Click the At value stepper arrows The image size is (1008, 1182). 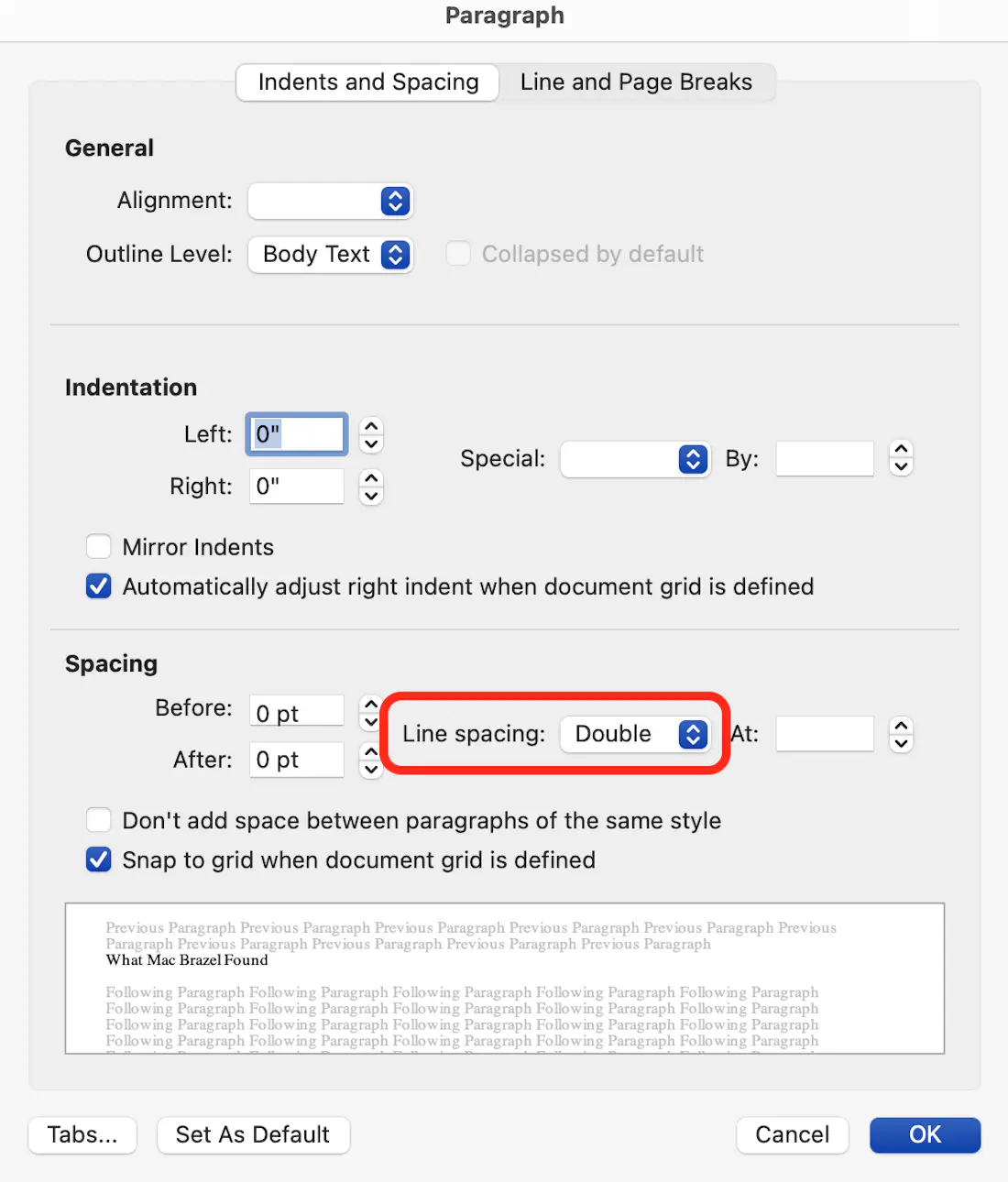coord(901,733)
